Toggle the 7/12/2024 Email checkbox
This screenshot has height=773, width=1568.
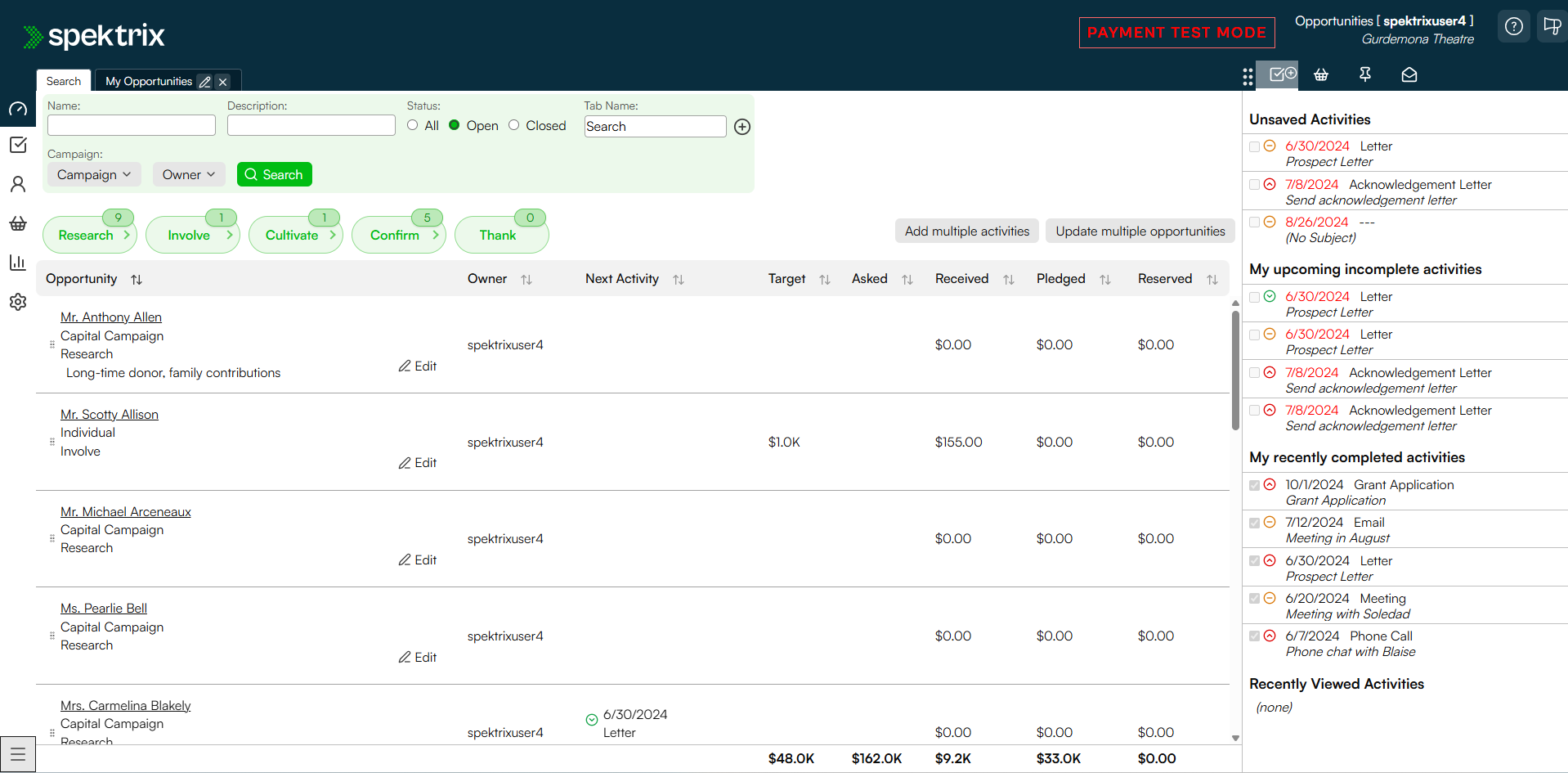tap(1255, 523)
